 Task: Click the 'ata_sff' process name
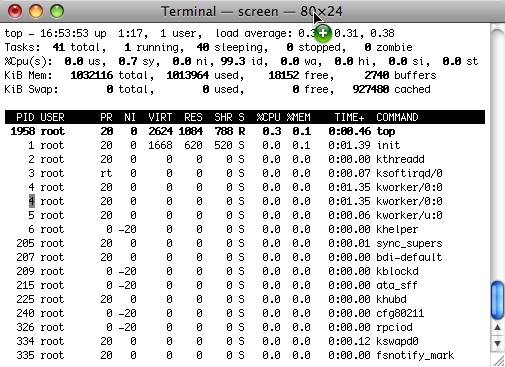click(397, 285)
